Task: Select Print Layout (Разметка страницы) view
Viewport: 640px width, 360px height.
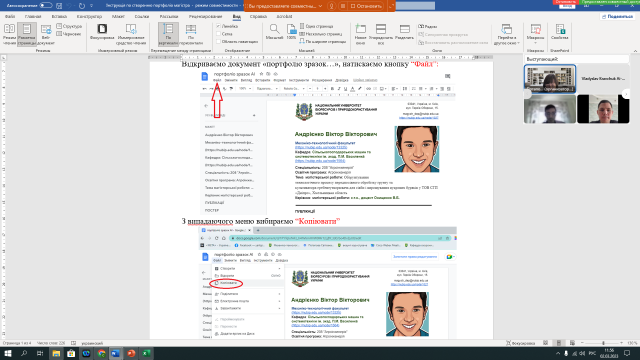Action: pyautogui.click(x=27, y=34)
